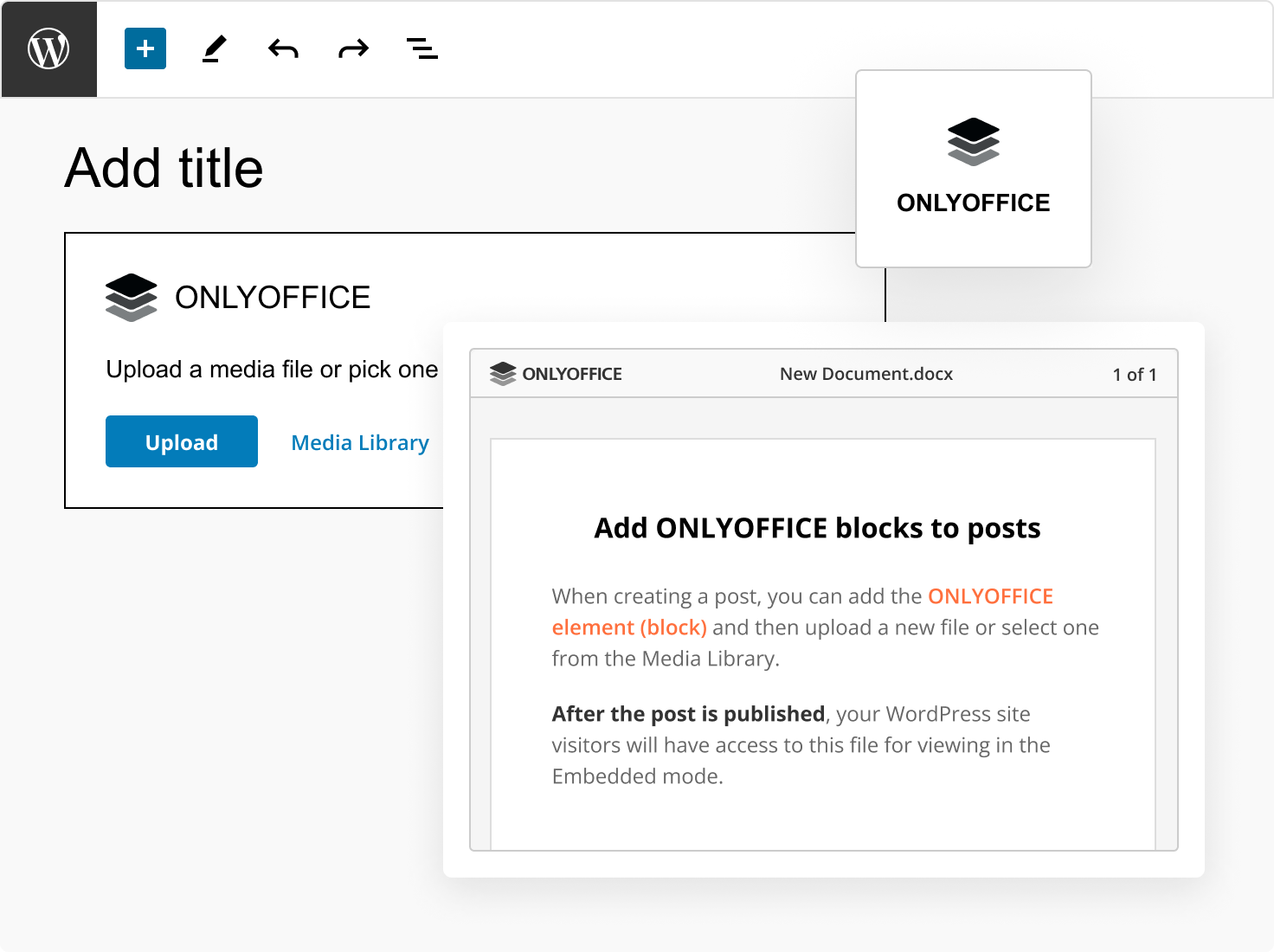Click the bold 'After the post is published' text
This screenshot has width=1274, height=952.
tap(688, 714)
